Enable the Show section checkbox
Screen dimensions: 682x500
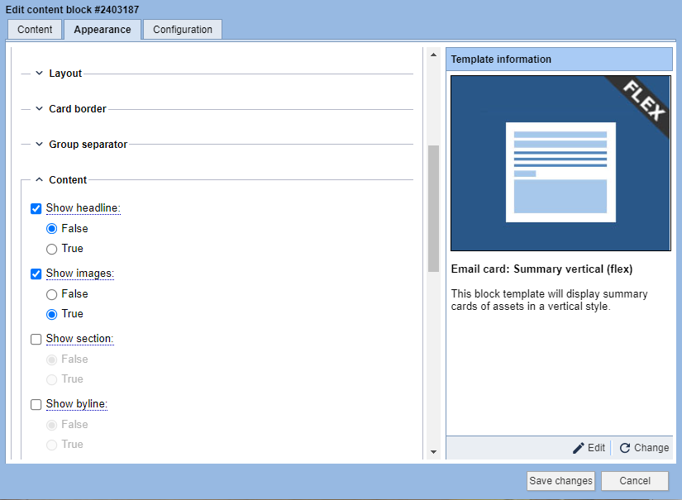36,339
